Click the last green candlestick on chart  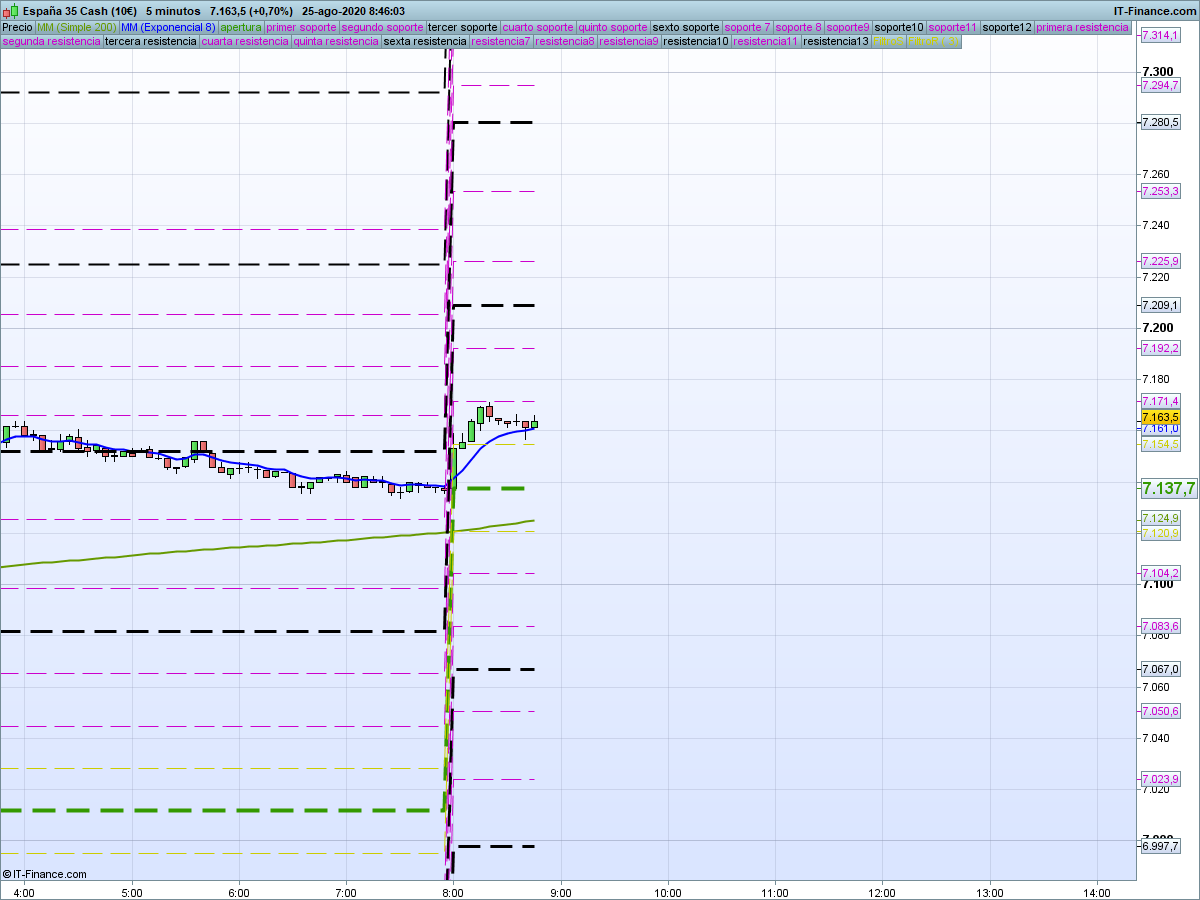[x=534, y=424]
